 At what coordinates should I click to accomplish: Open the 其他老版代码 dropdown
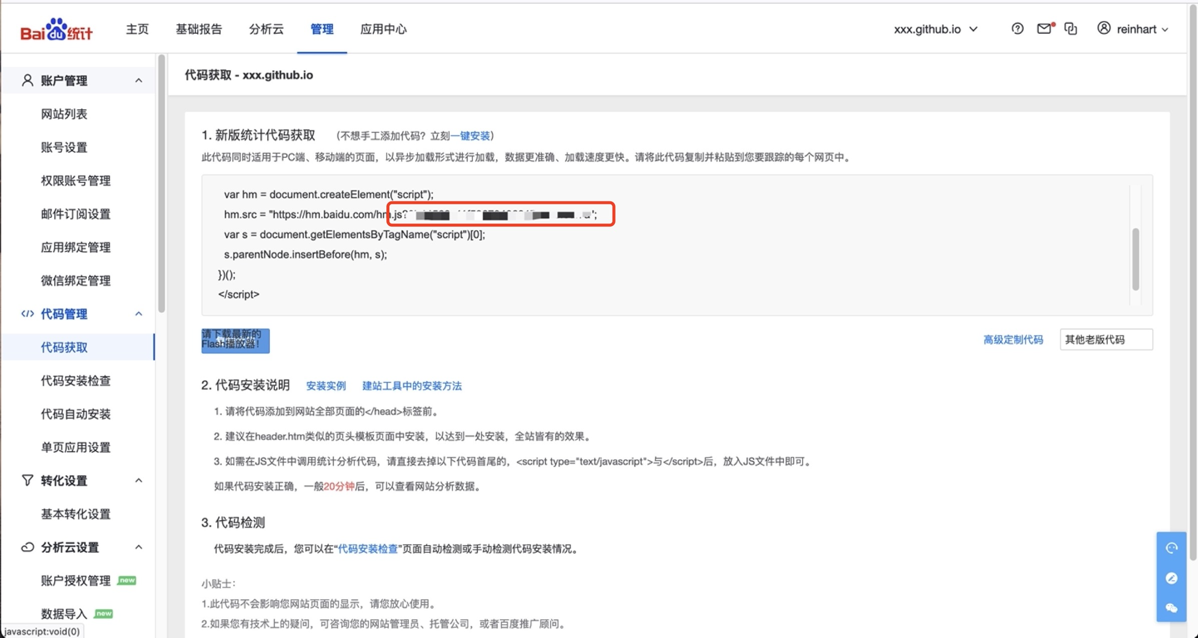tap(1105, 340)
